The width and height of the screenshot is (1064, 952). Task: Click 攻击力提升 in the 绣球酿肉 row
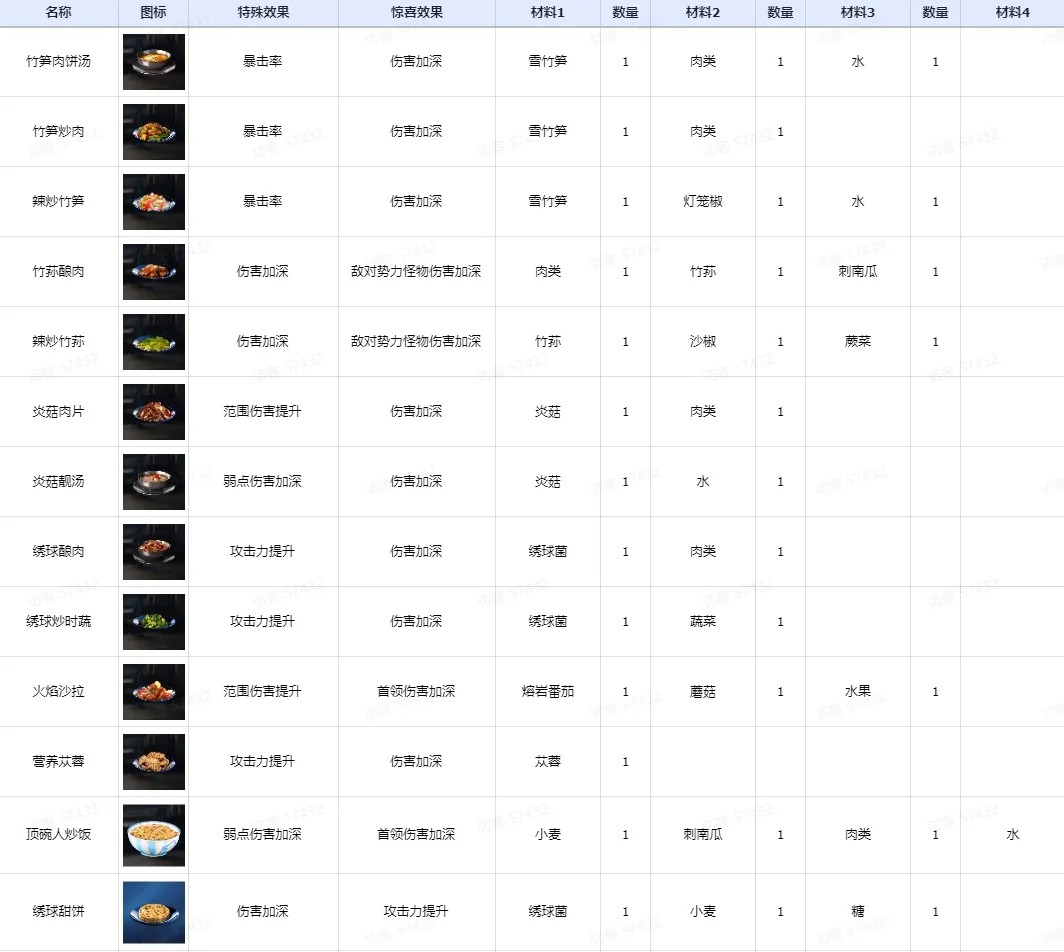click(x=263, y=551)
